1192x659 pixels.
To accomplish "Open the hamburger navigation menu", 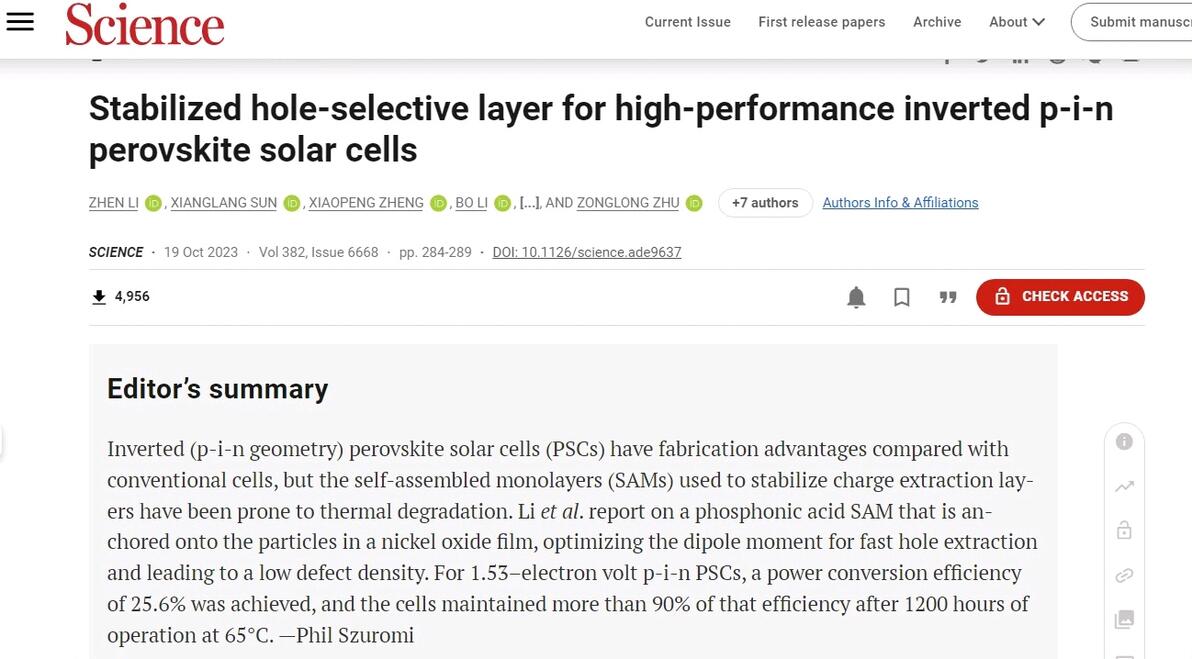I will coord(20,22).
